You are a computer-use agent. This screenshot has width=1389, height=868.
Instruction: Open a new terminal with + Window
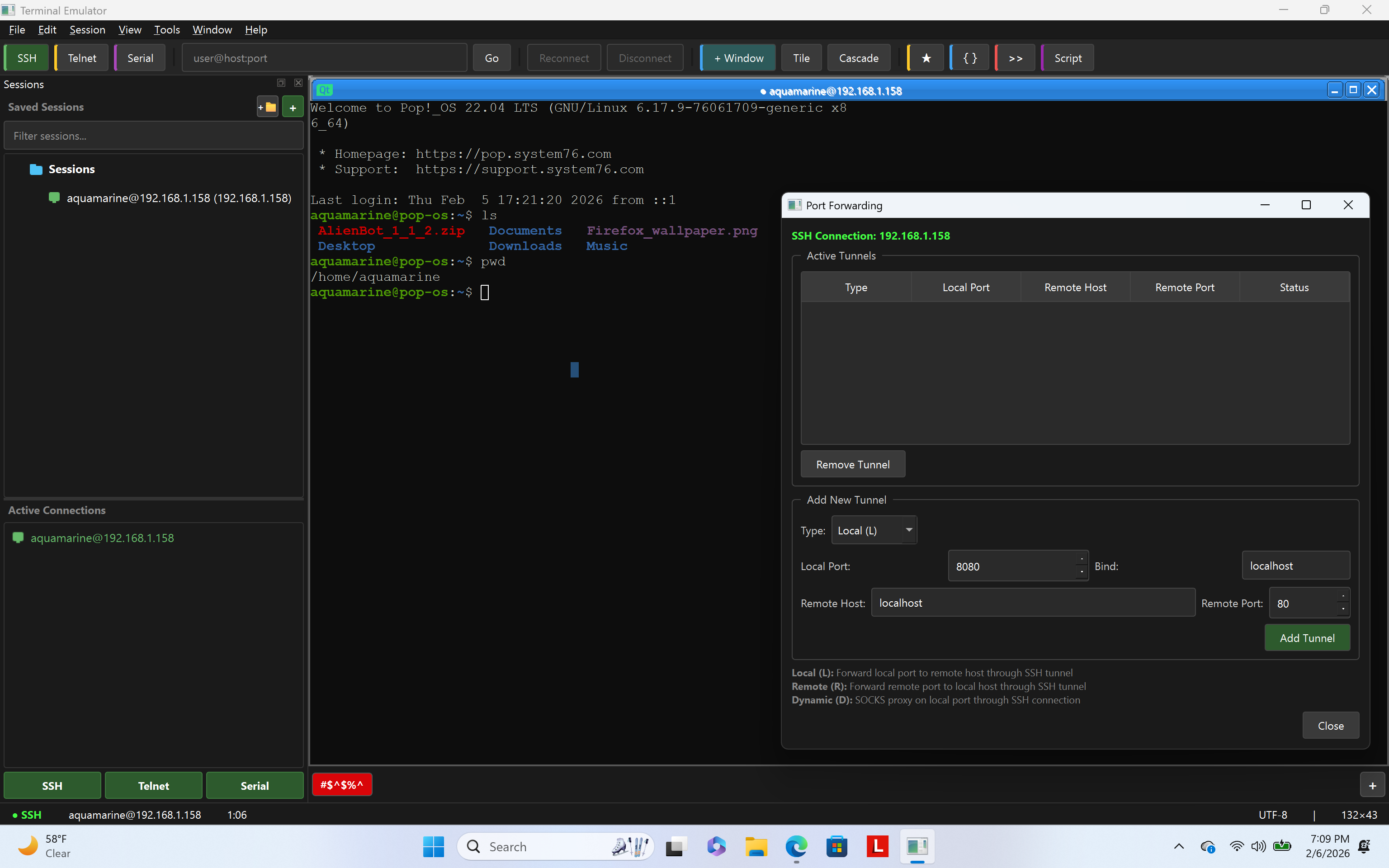pos(738,58)
